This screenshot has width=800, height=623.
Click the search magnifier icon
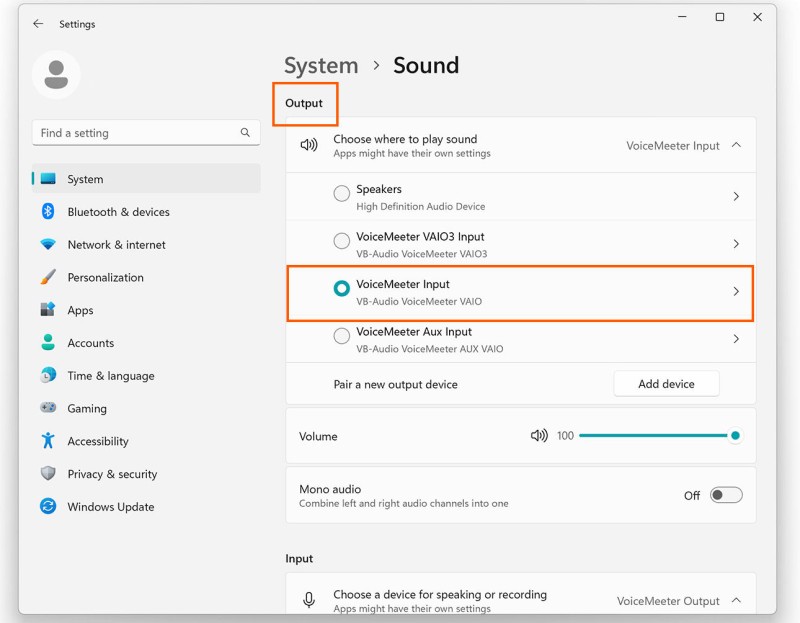245,133
